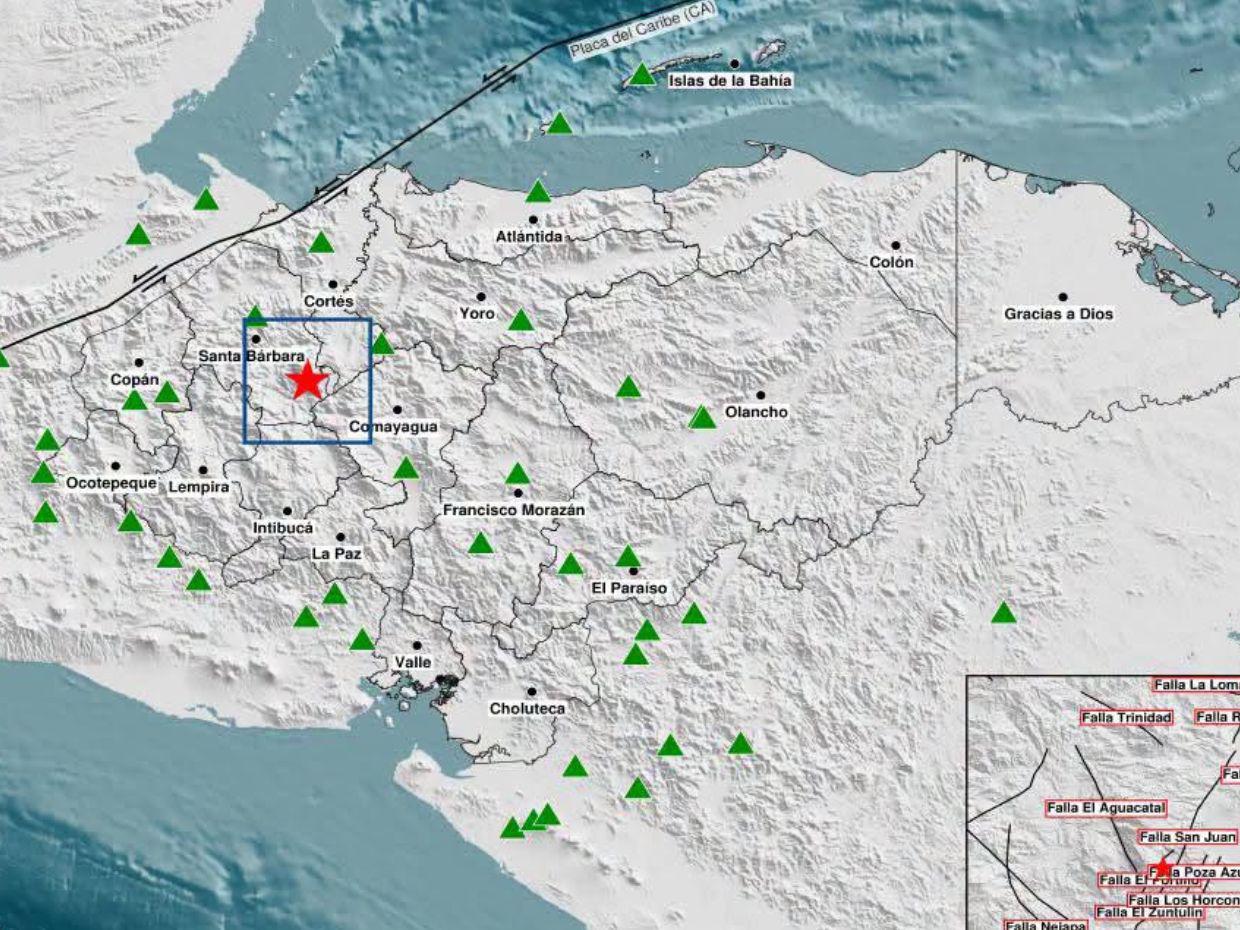Viewport: 1240px width, 930px height.
Task: Select the Falla San Juan label
Action: (x=1188, y=837)
